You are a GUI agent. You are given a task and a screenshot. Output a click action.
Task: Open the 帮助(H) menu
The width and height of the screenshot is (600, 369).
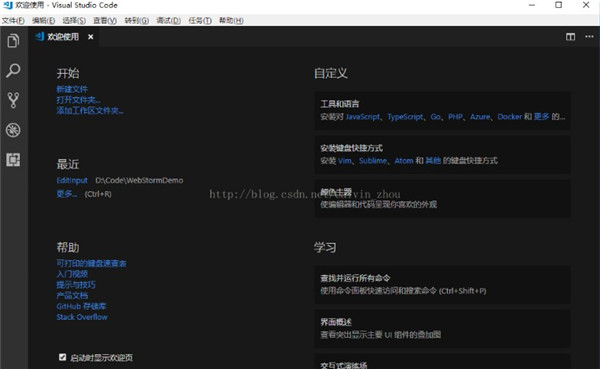(231, 20)
